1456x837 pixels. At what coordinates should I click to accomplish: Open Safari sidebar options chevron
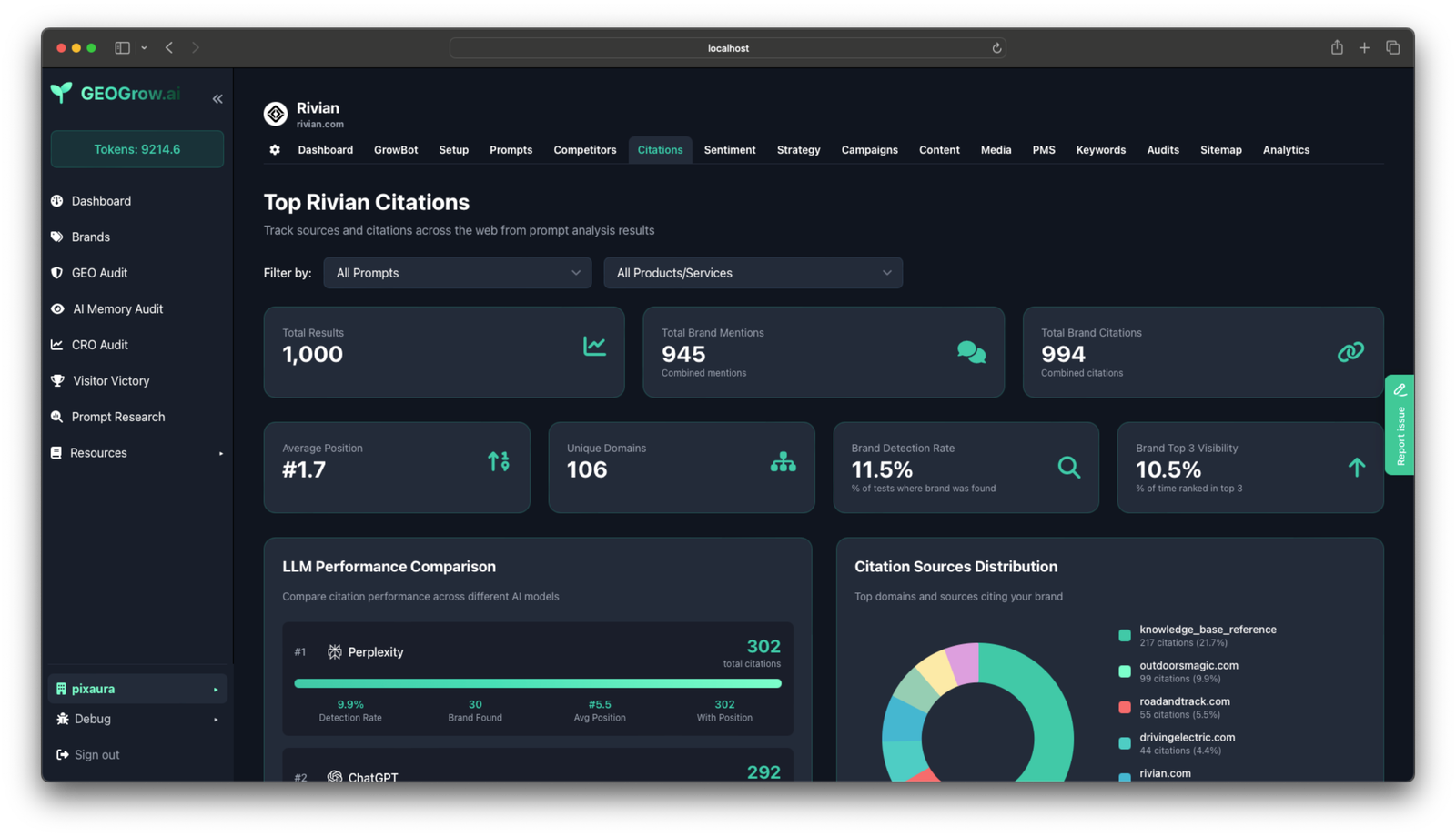[x=144, y=48]
